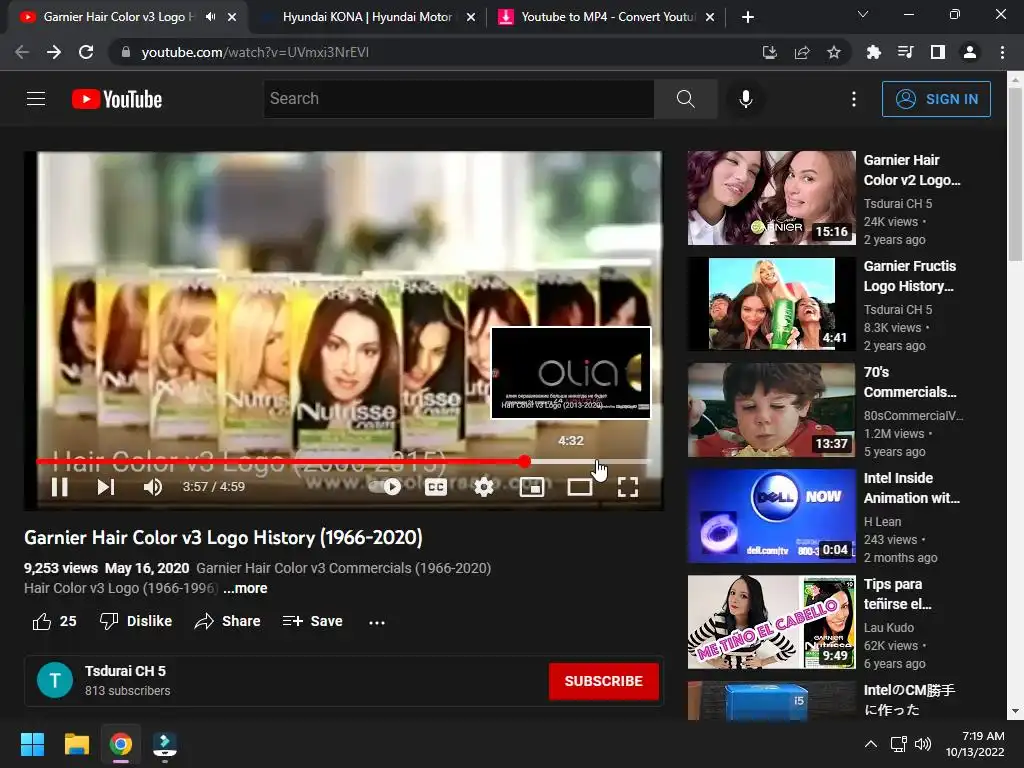The width and height of the screenshot is (1024, 768).
Task: Like the video with thumbs up
Action: (x=54, y=621)
